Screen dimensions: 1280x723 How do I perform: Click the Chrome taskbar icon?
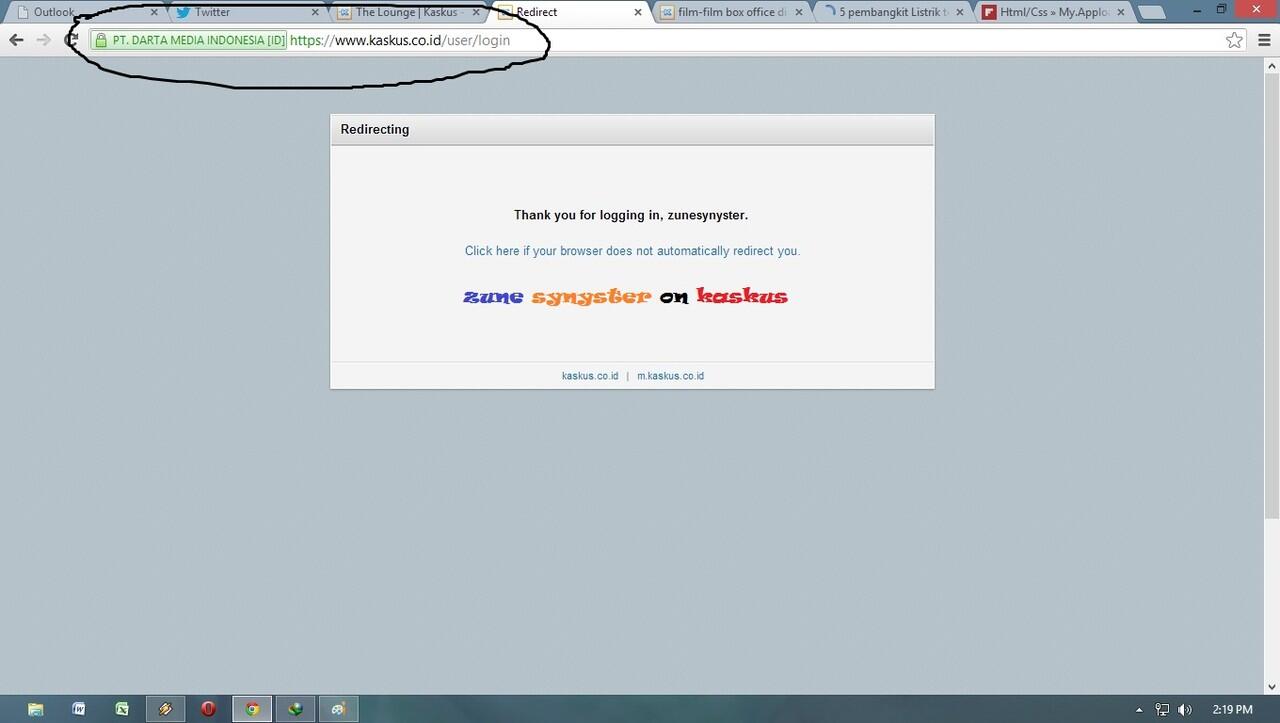tap(252, 709)
